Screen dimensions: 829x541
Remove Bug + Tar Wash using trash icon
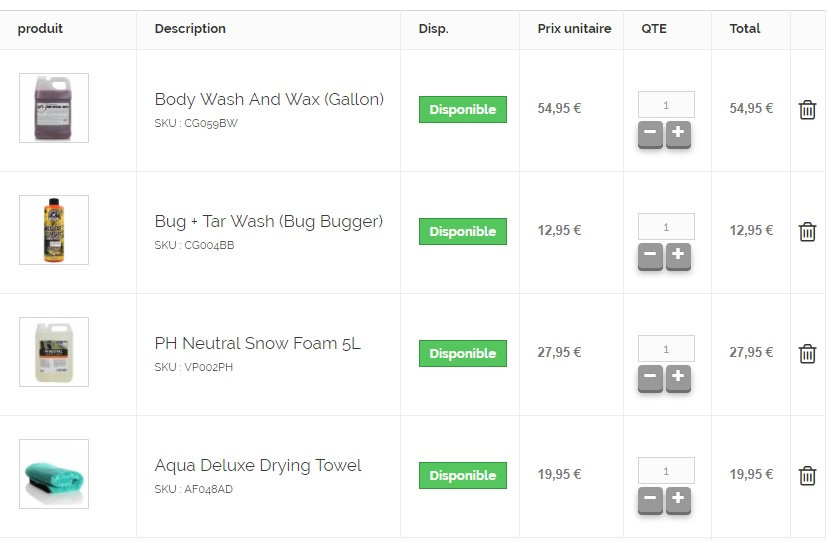807,231
